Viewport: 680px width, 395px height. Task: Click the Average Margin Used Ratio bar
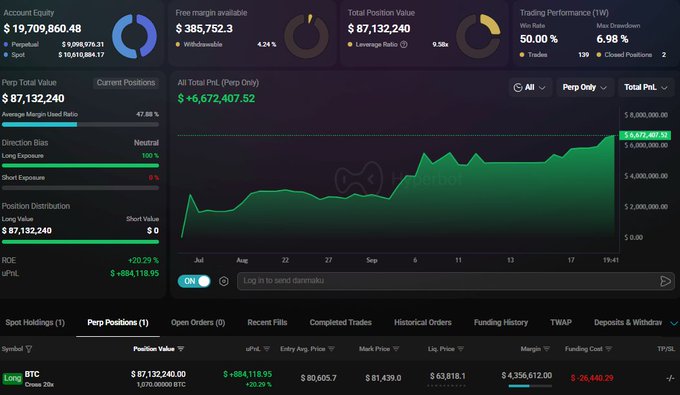tap(80, 124)
